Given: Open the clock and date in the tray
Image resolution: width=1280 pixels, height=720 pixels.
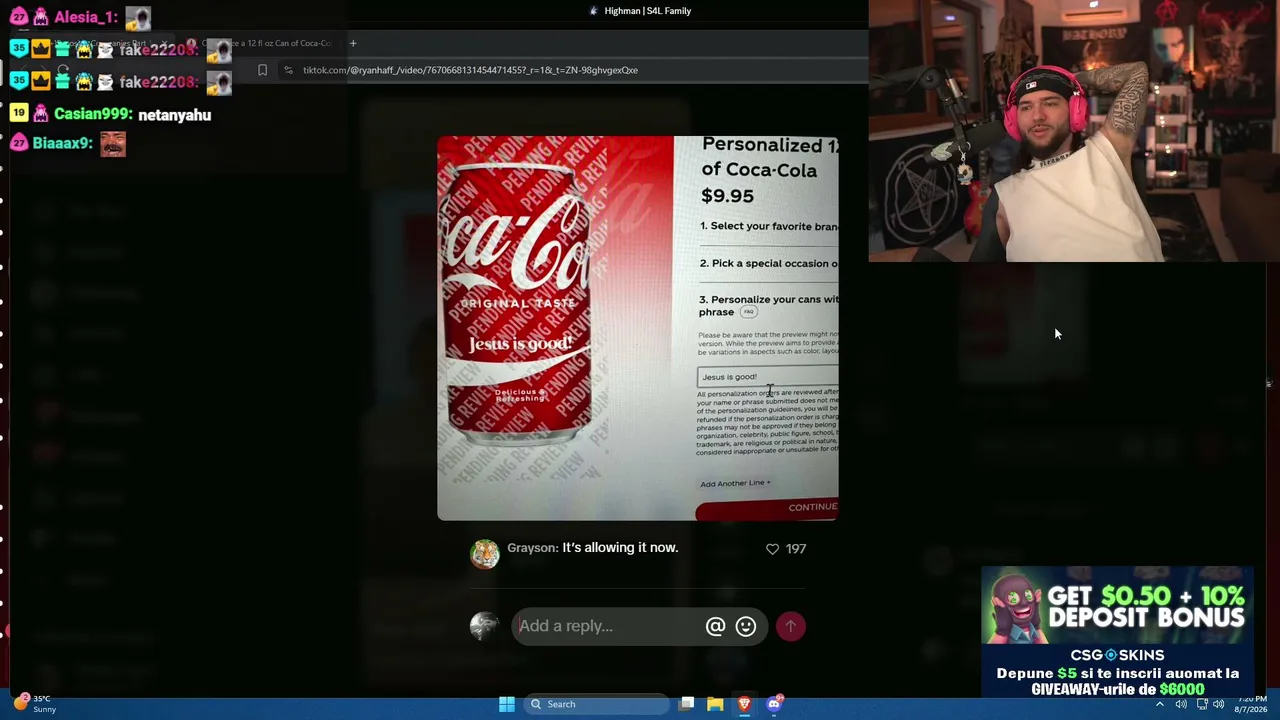Looking at the screenshot, I should click(x=1253, y=704).
